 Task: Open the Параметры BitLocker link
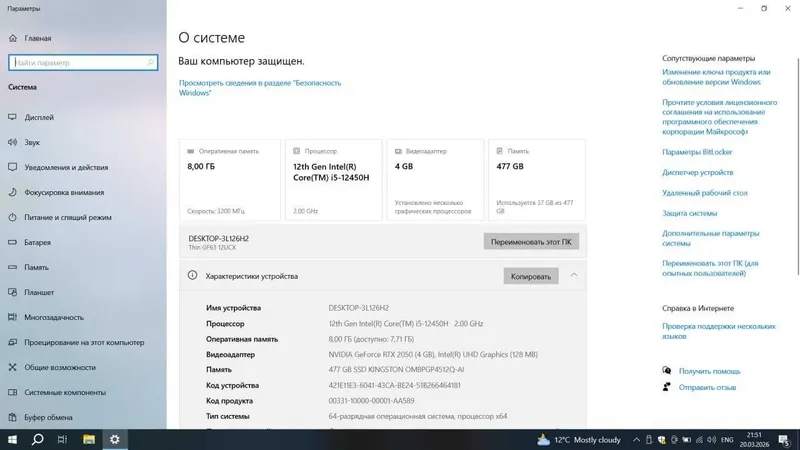tap(697, 152)
